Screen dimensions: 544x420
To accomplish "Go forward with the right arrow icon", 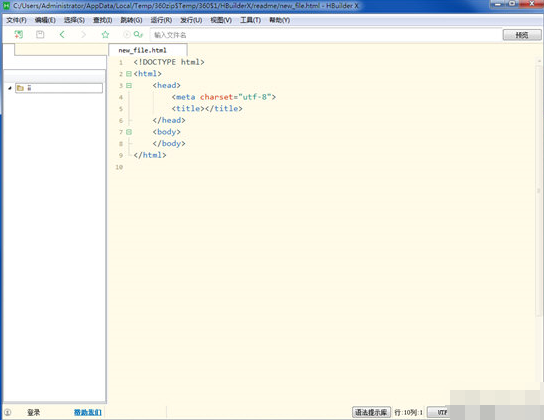I will click(83, 34).
